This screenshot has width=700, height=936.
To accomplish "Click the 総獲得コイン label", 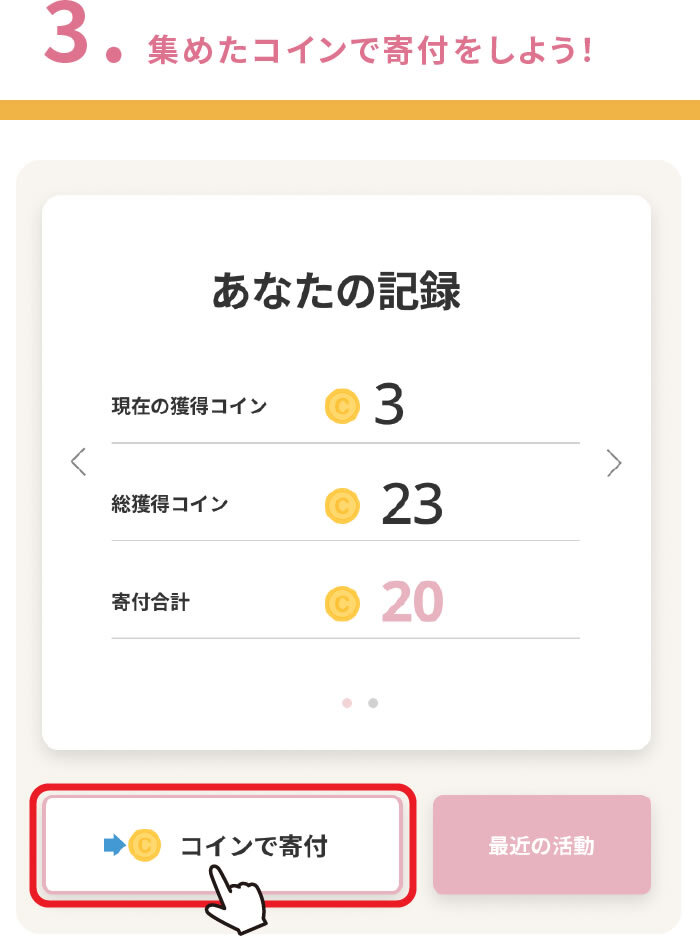I will 170,504.
